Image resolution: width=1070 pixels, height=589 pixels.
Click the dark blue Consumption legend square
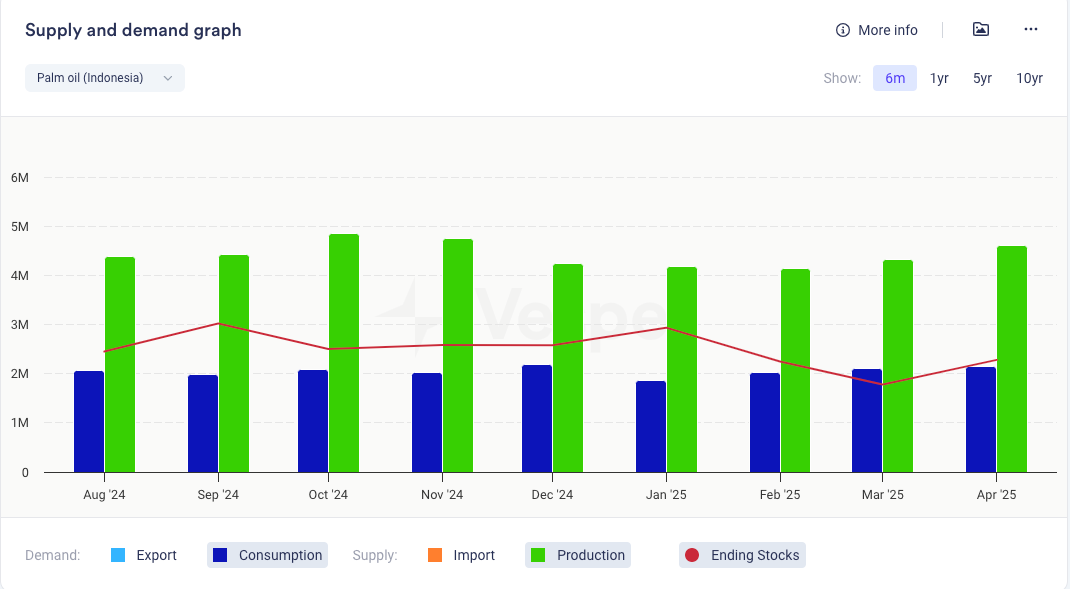[x=221, y=555]
